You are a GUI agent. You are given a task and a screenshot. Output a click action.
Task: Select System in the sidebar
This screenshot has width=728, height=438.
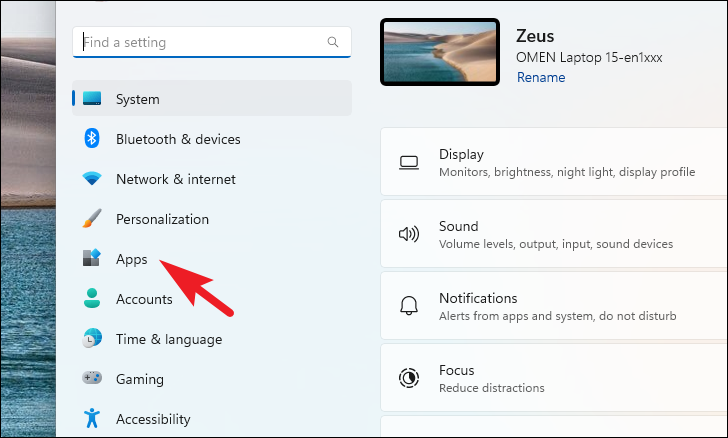click(x=212, y=98)
